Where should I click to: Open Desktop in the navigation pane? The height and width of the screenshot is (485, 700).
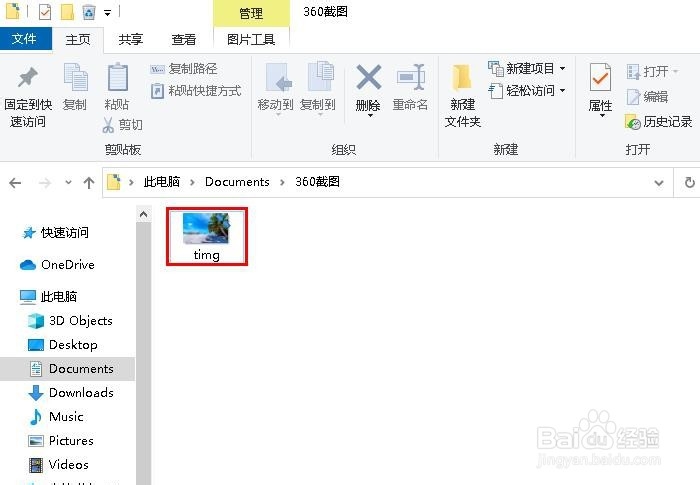click(x=62, y=345)
